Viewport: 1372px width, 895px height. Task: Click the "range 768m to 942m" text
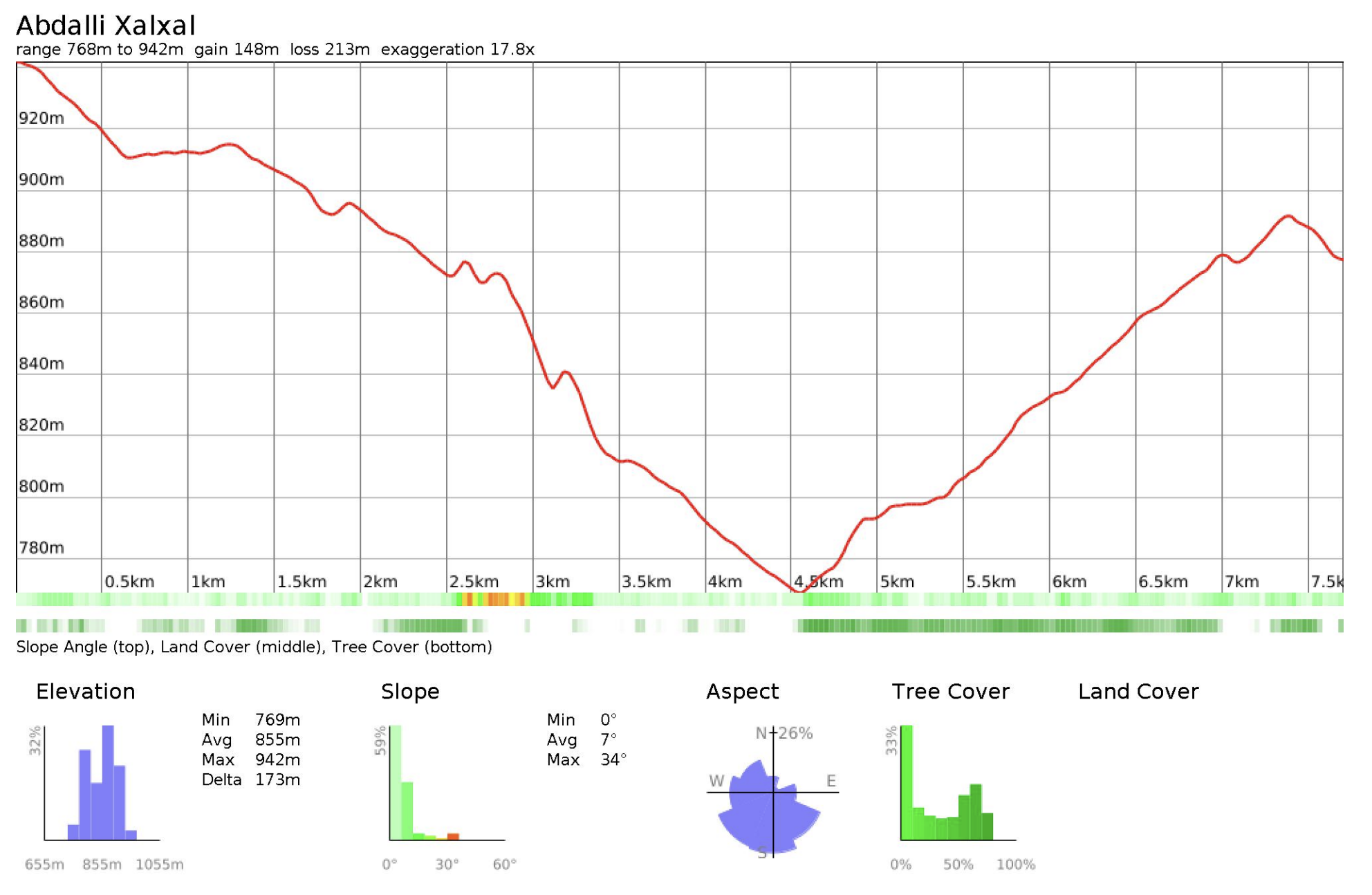[x=100, y=50]
